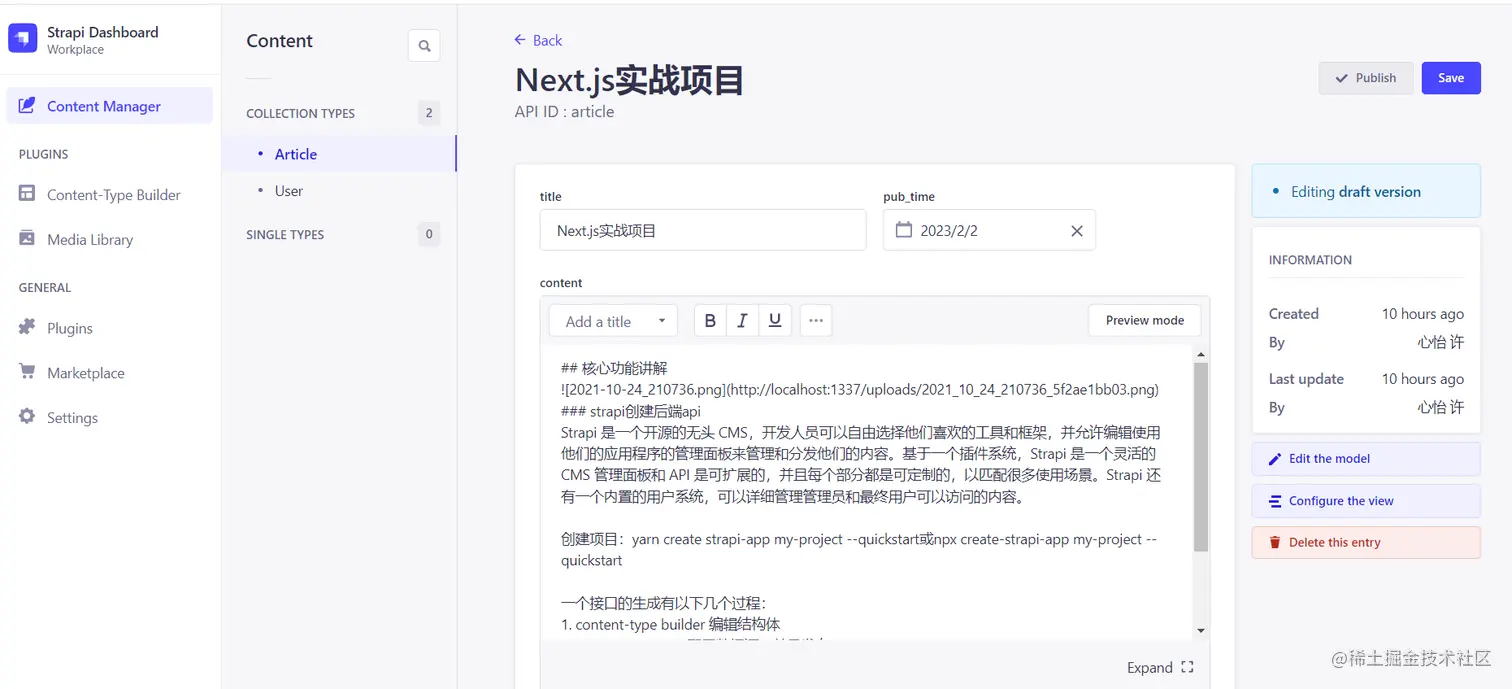This screenshot has width=1512, height=689.
Task: Click the editor scrollbar up arrow
Action: pos(1201,355)
